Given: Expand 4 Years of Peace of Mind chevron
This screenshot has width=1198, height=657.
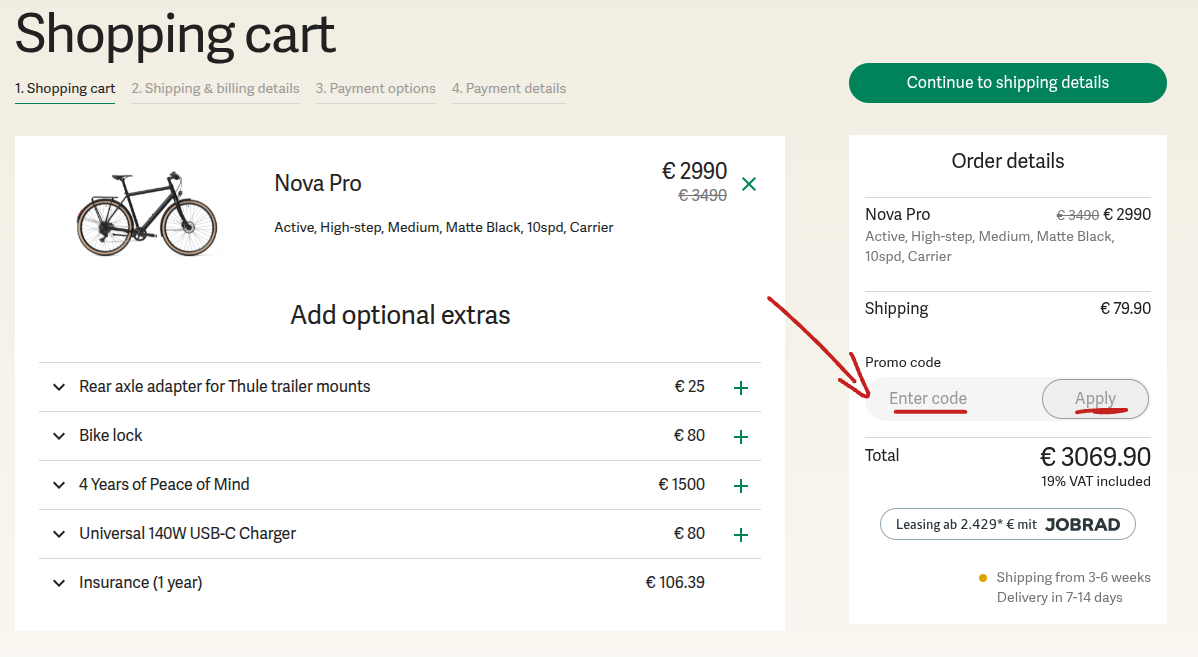Looking at the screenshot, I should pyautogui.click(x=59, y=485).
